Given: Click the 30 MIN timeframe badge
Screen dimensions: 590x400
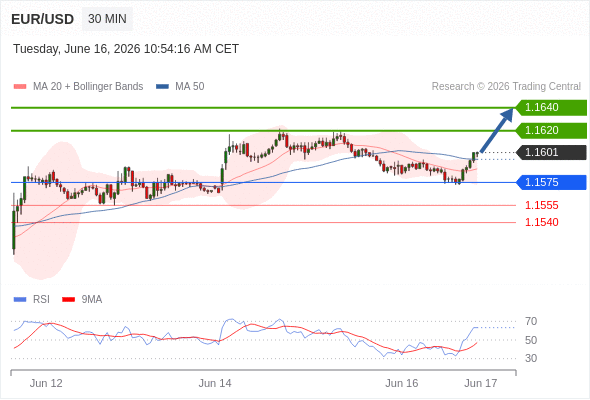Looking at the screenshot, I should point(107,19).
